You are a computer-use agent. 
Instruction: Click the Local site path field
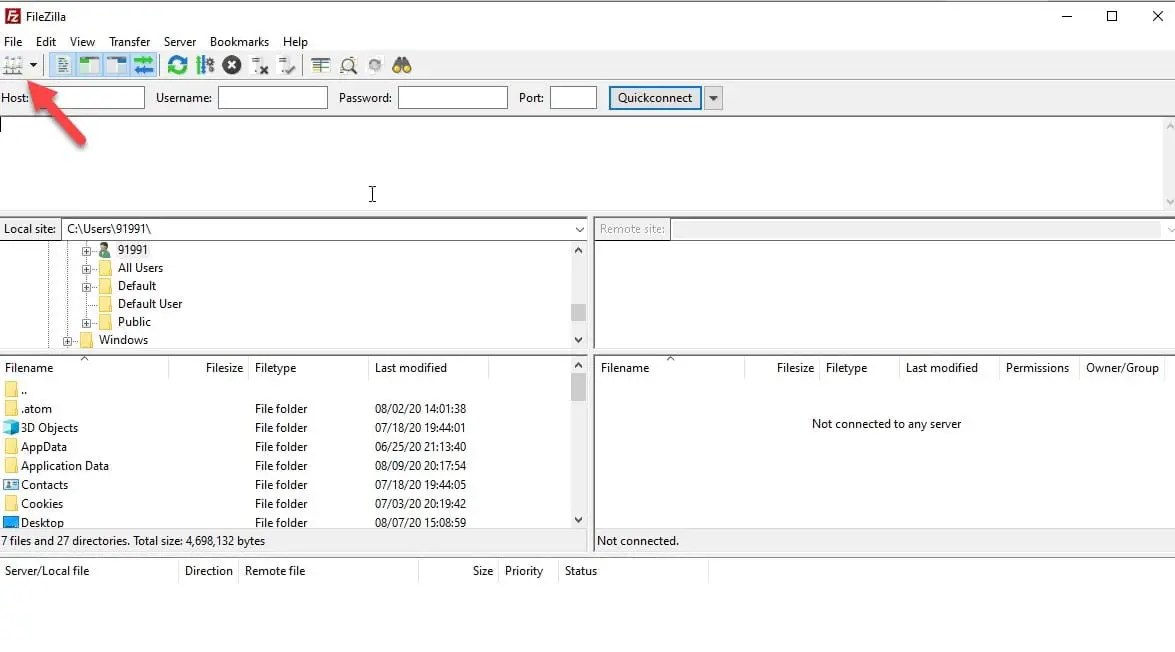coord(317,229)
